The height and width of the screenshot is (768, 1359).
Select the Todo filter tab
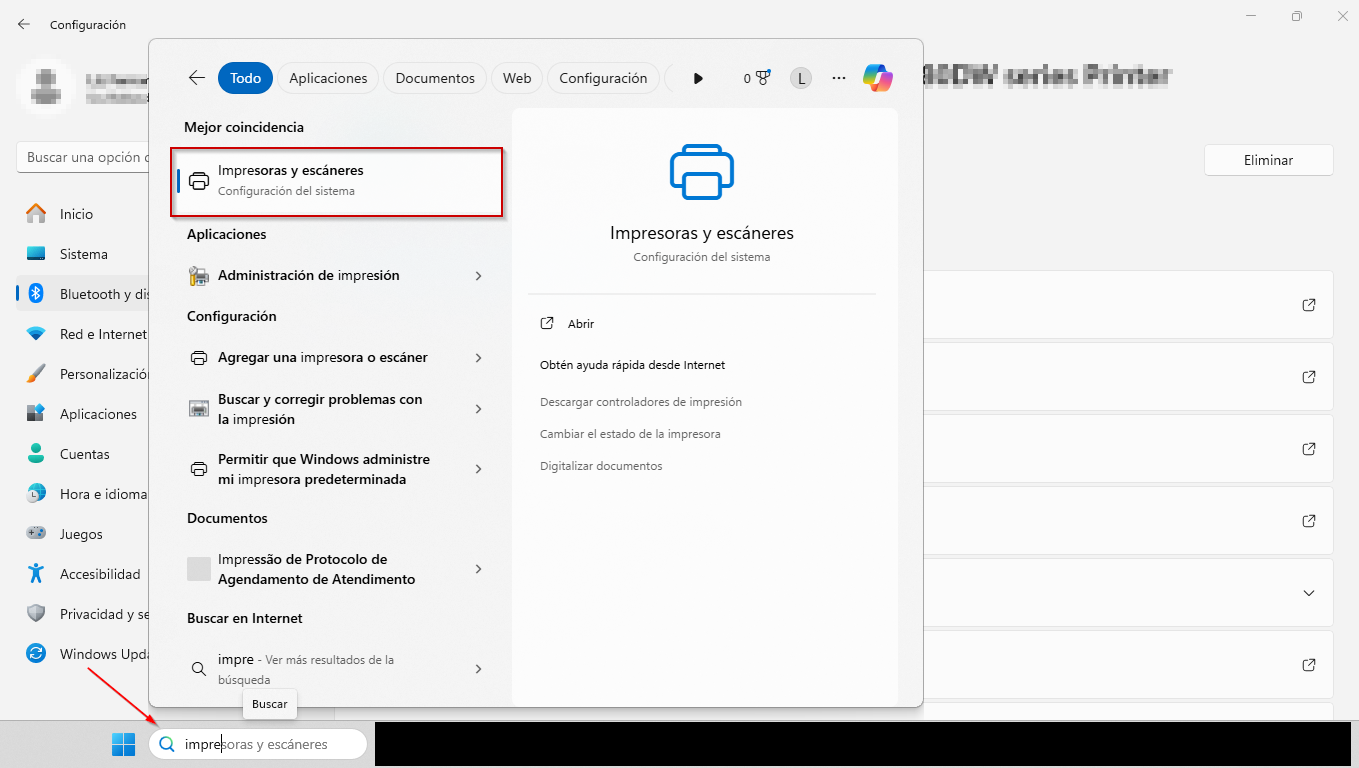245,78
